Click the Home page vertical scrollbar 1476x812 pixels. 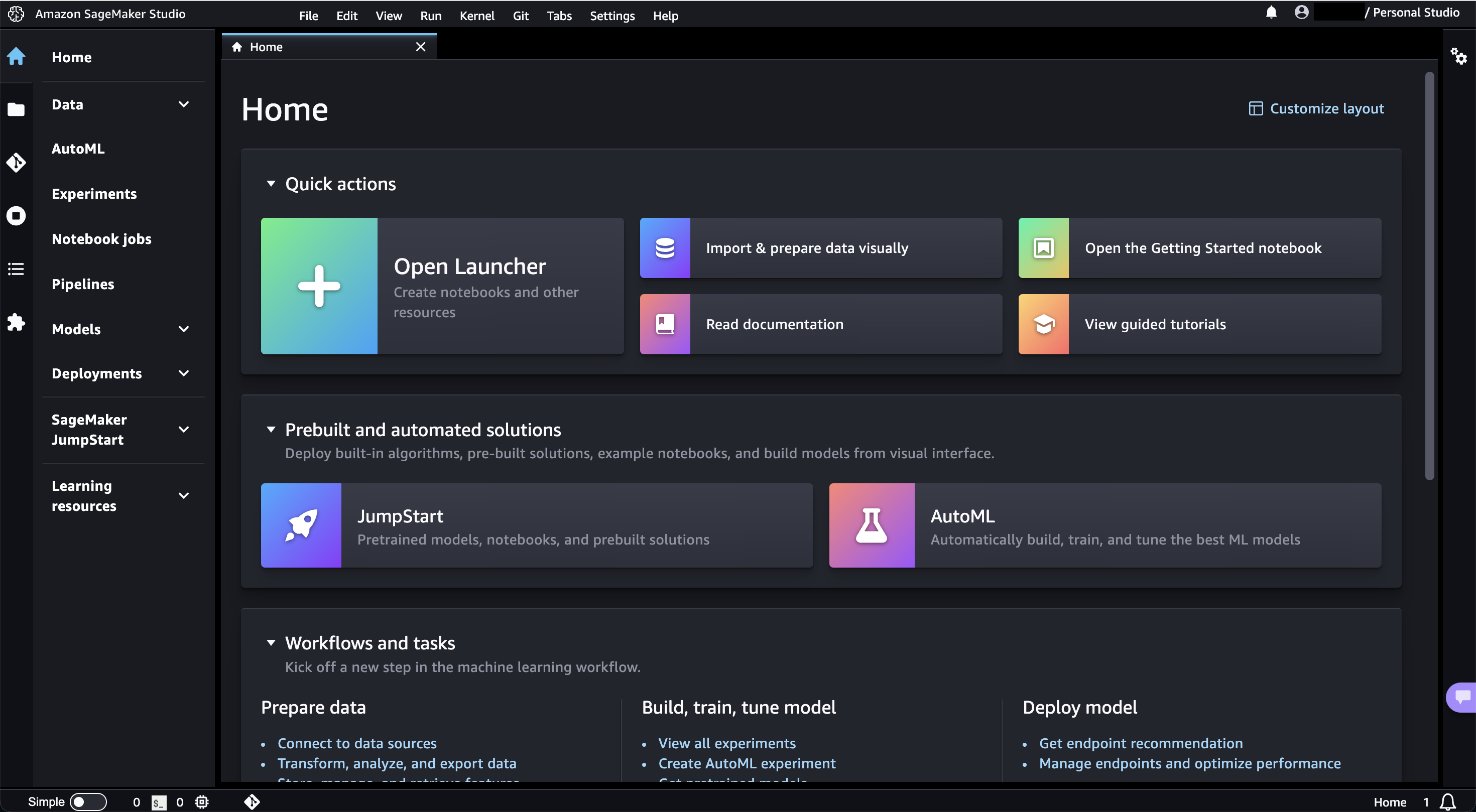1430,275
